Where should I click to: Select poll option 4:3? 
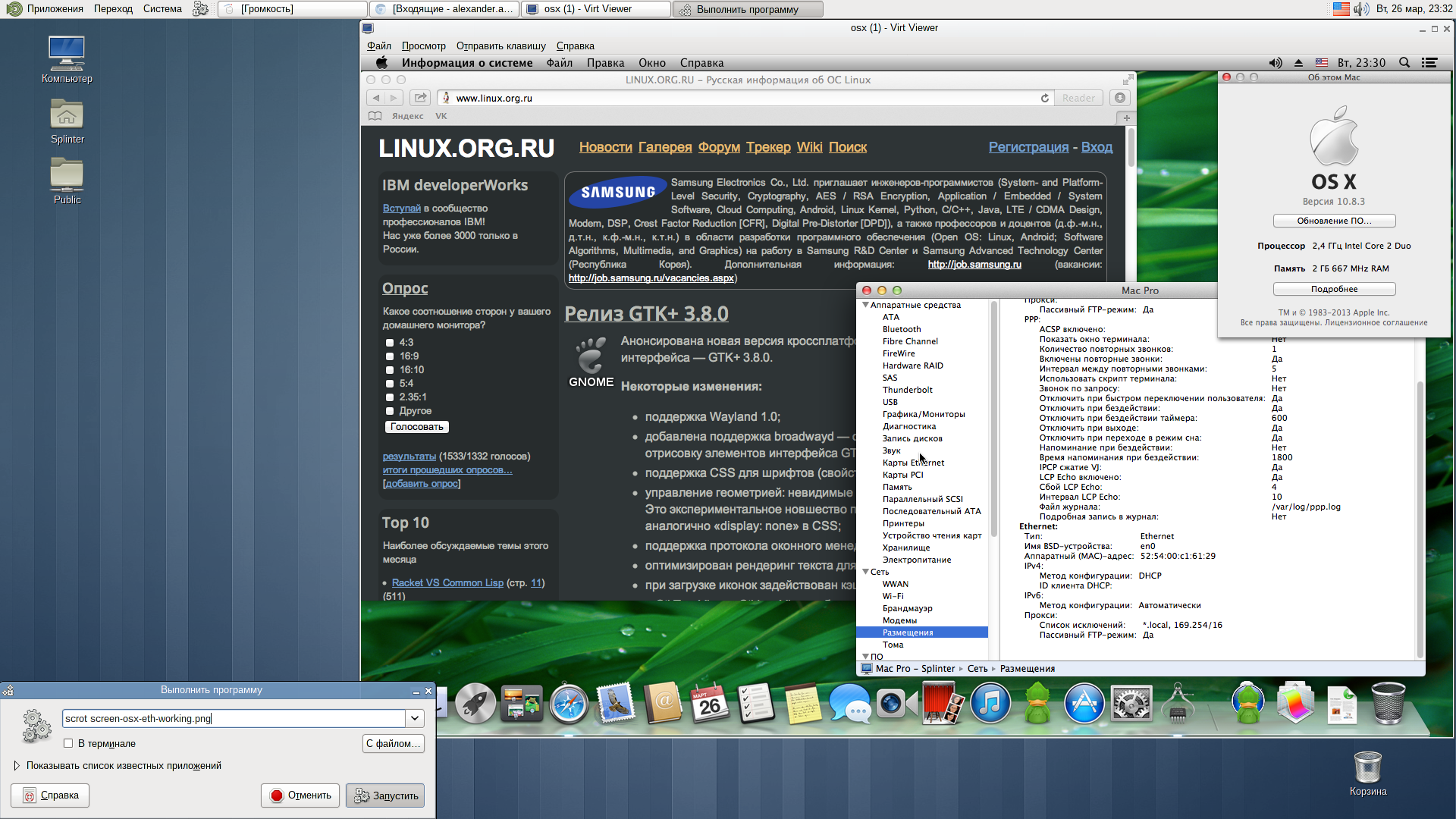pyautogui.click(x=390, y=343)
